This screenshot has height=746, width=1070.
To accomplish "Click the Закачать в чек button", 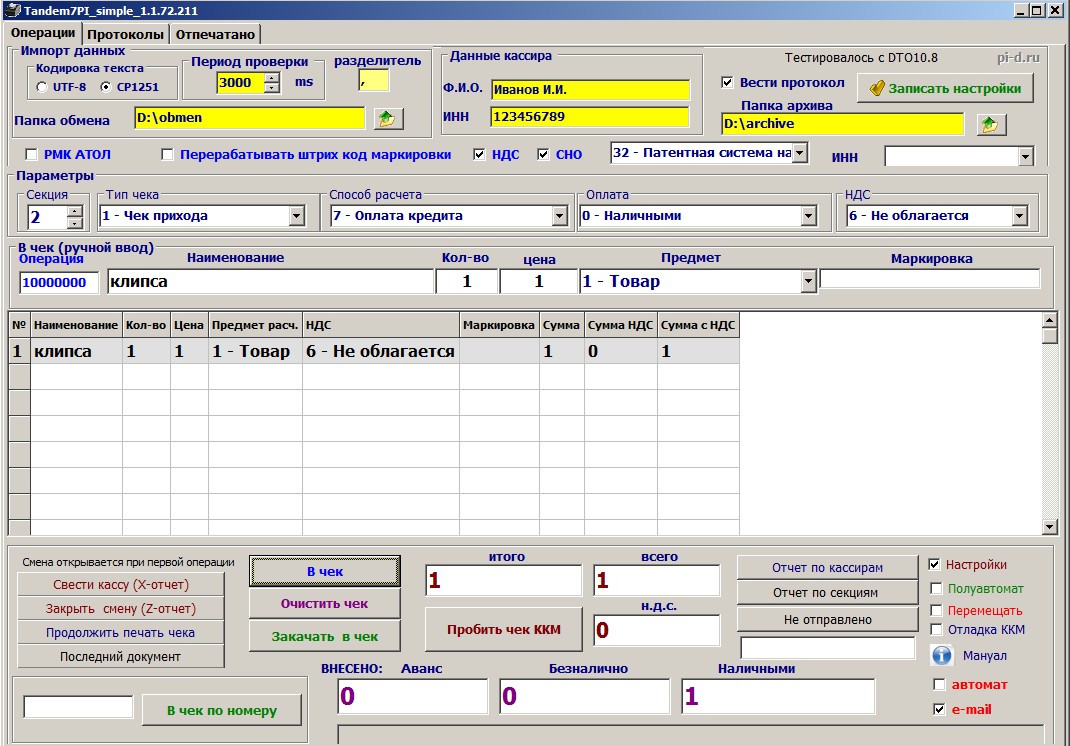I will point(325,636).
